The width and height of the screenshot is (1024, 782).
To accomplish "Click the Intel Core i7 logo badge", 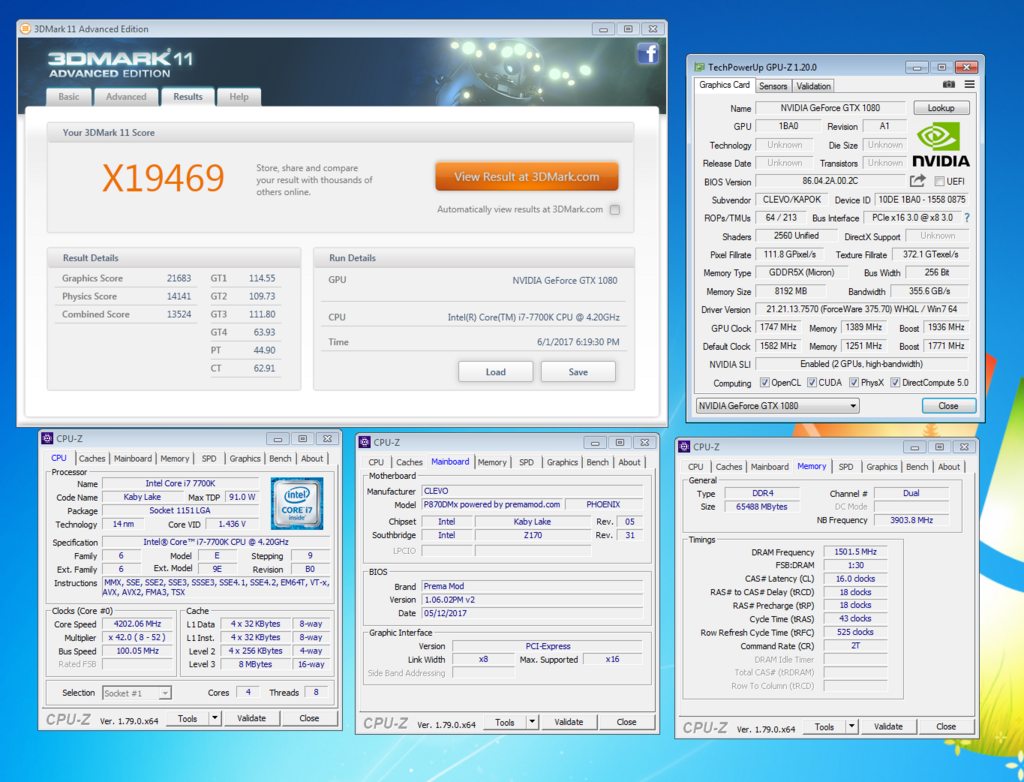I will coord(296,503).
